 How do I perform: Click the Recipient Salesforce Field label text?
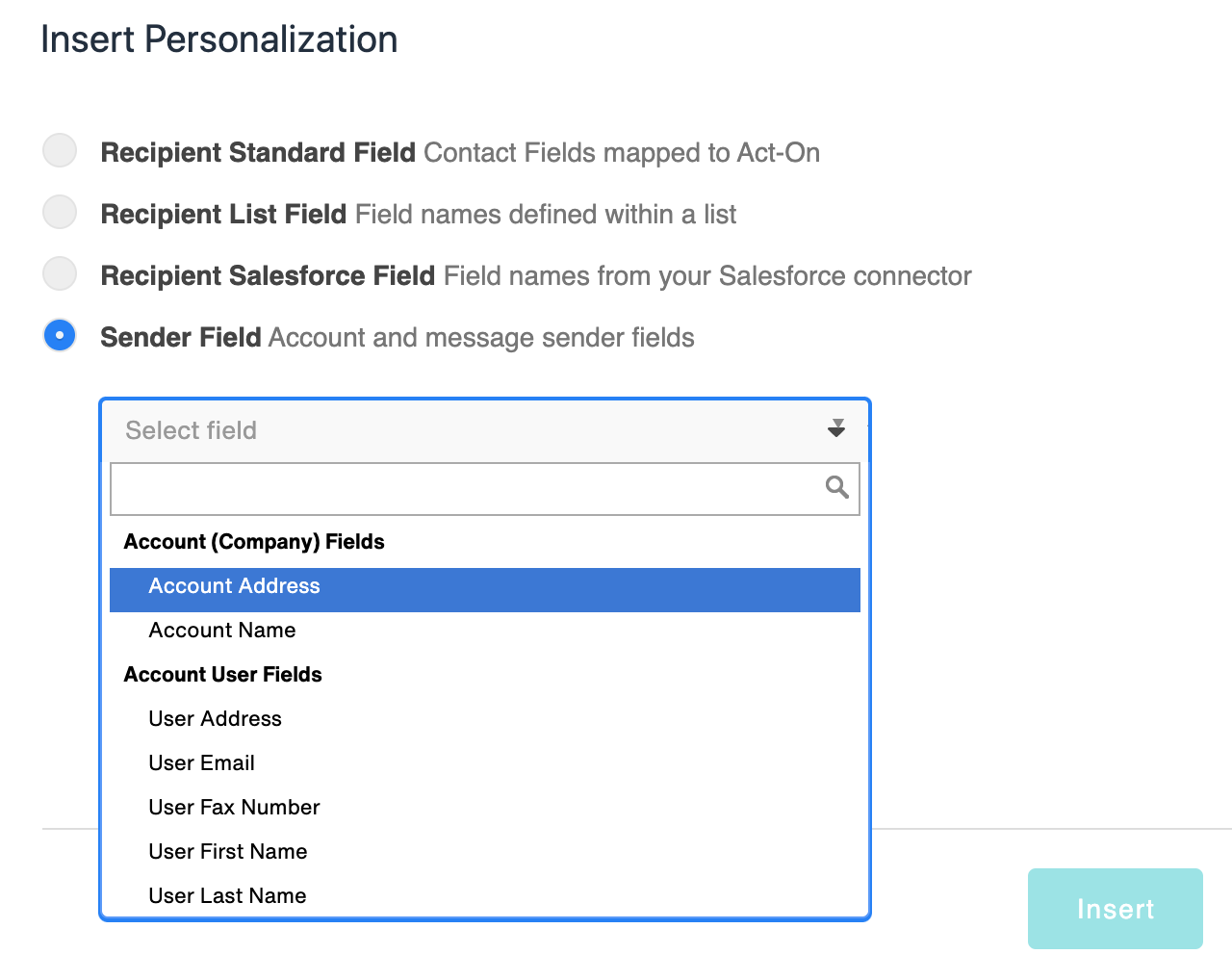268,276
